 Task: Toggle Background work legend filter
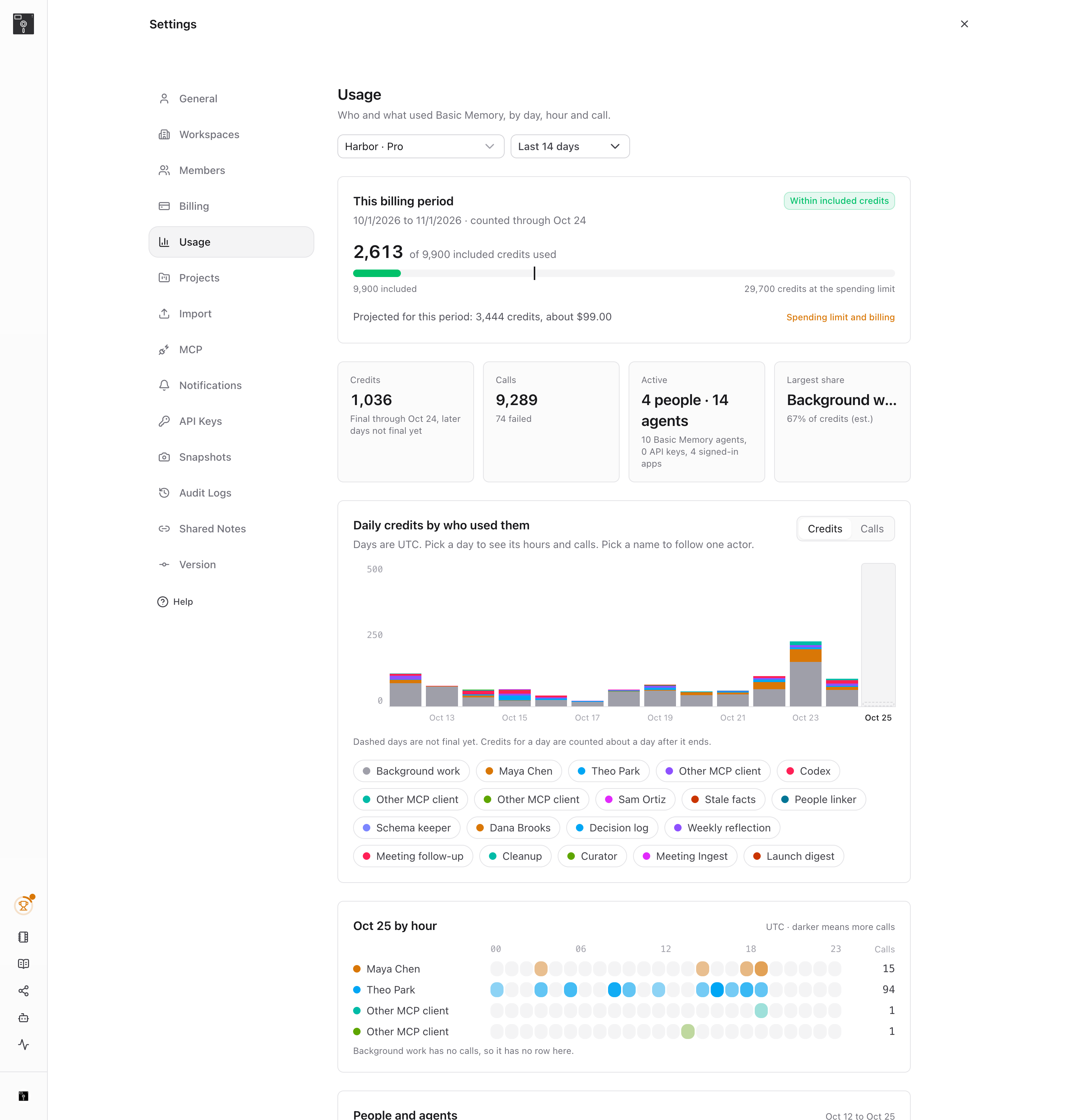pos(411,771)
